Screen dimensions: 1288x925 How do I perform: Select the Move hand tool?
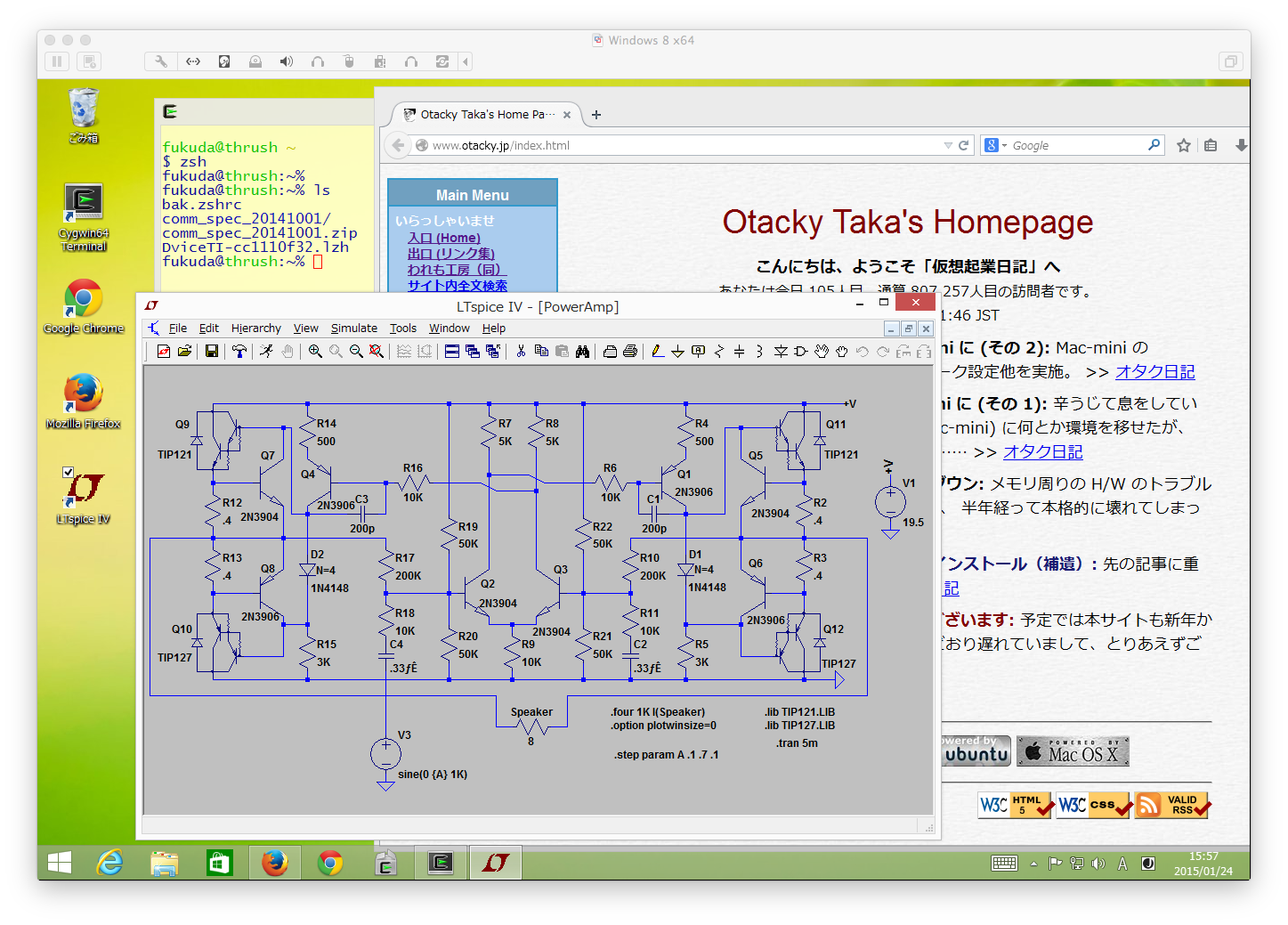click(821, 352)
